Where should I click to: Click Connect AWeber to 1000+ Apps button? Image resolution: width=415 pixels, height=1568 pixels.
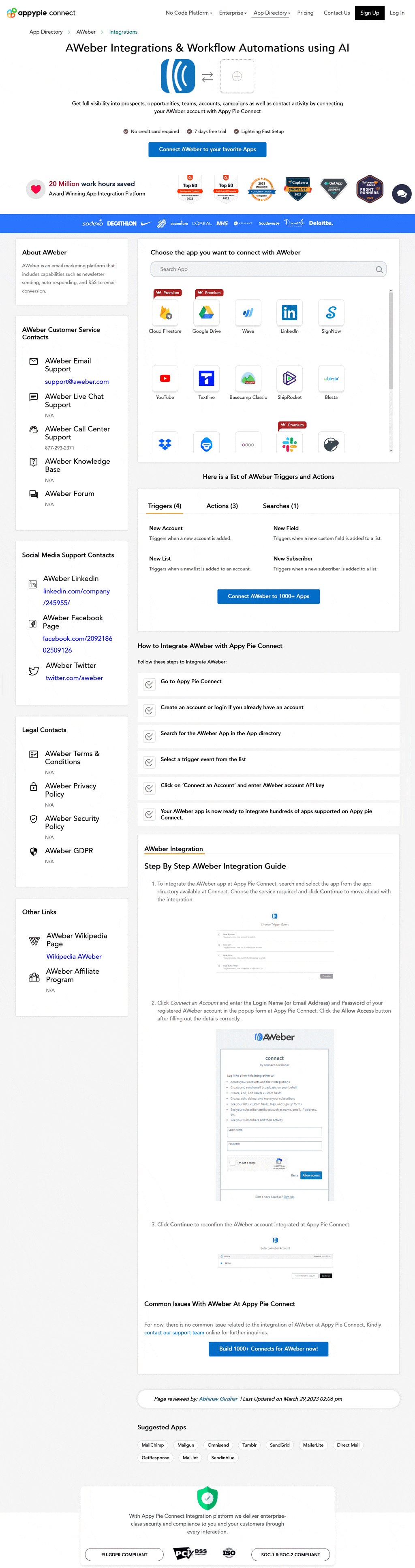pyautogui.click(x=268, y=596)
